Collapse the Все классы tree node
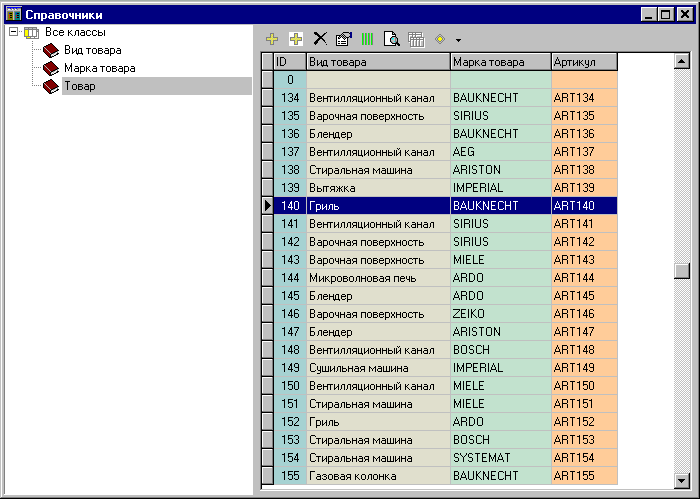 pyautogui.click(x=13, y=32)
